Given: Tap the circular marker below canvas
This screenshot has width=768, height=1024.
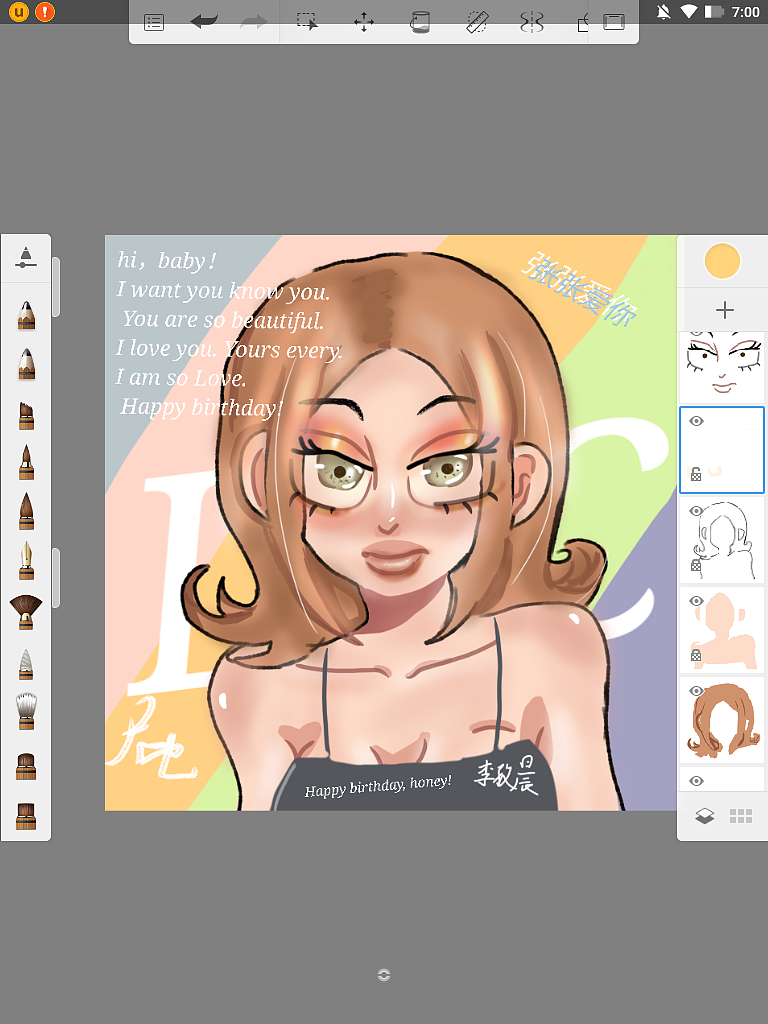Looking at the screenshot, I should click(x=384, y=975).
